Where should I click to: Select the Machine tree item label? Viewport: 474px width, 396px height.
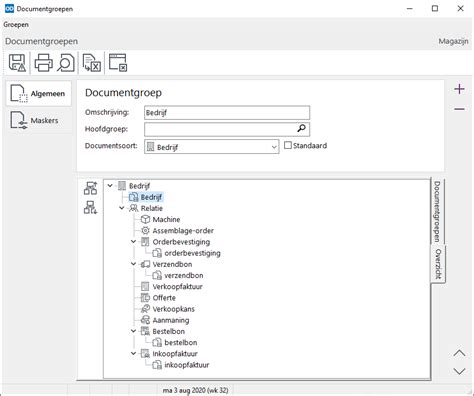click(166, 220)
